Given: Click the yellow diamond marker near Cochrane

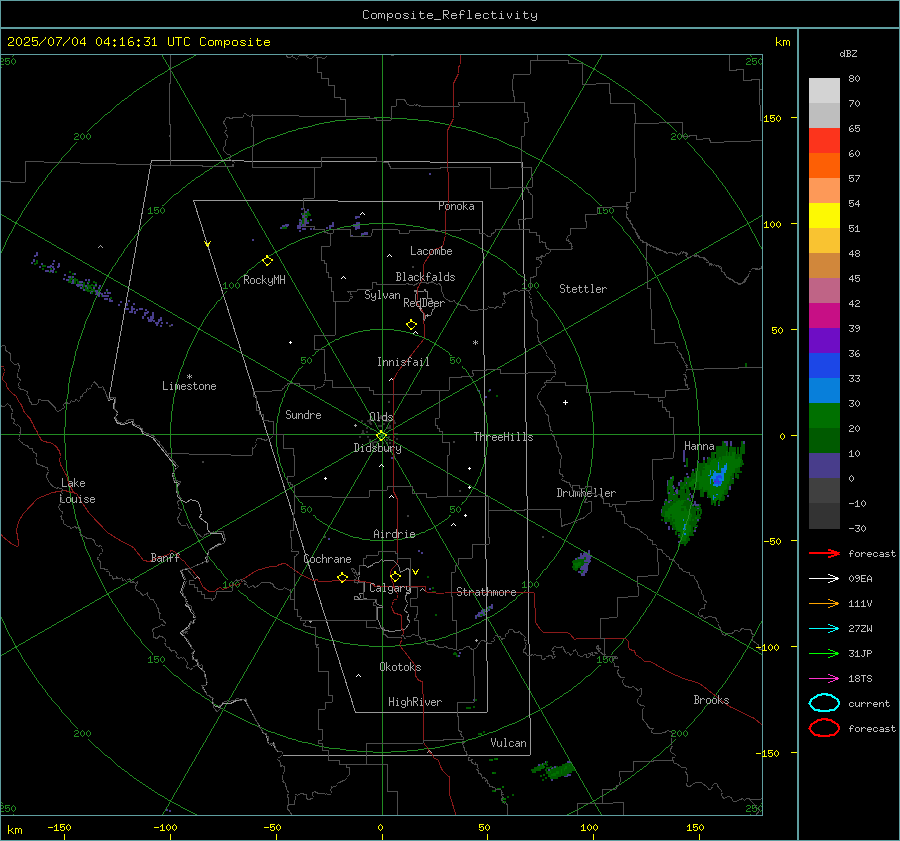Looking at the screenshot, I should pyautogui.click(x=342, y=577).
